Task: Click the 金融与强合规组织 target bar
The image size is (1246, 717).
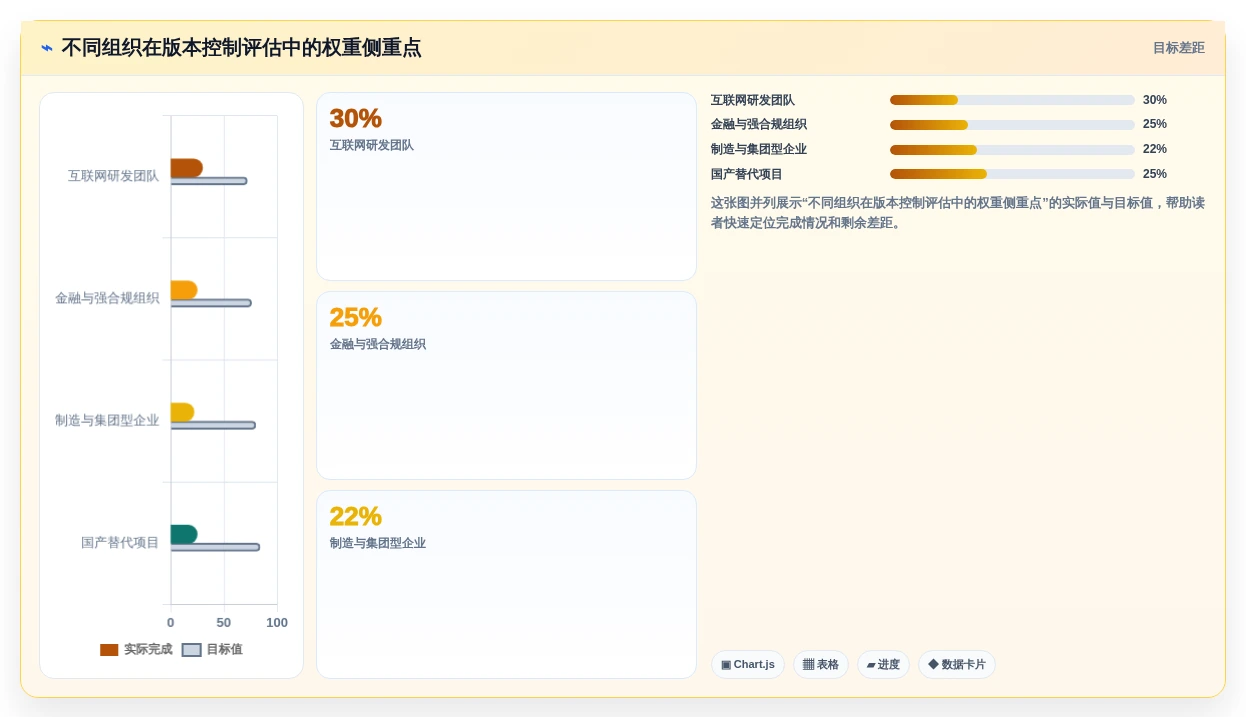Action: [210, 303]
